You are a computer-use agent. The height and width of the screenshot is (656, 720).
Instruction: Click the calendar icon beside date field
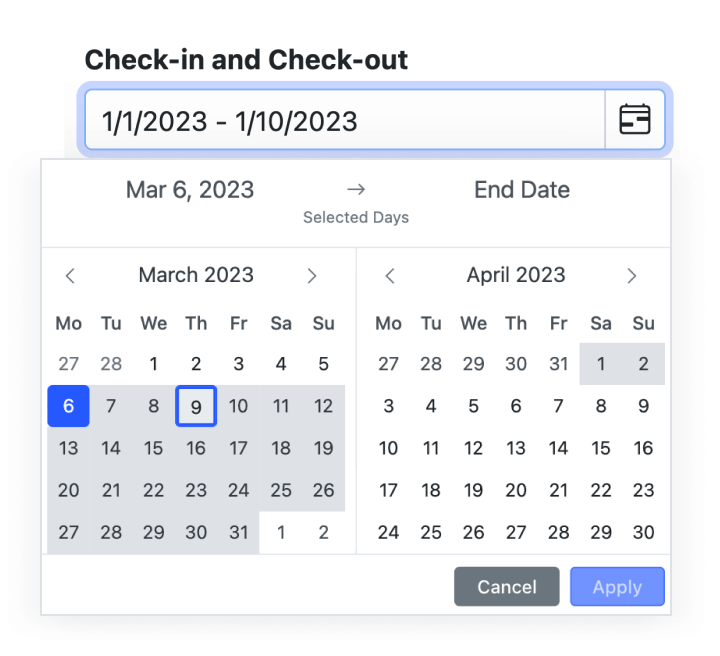point(635,121)
